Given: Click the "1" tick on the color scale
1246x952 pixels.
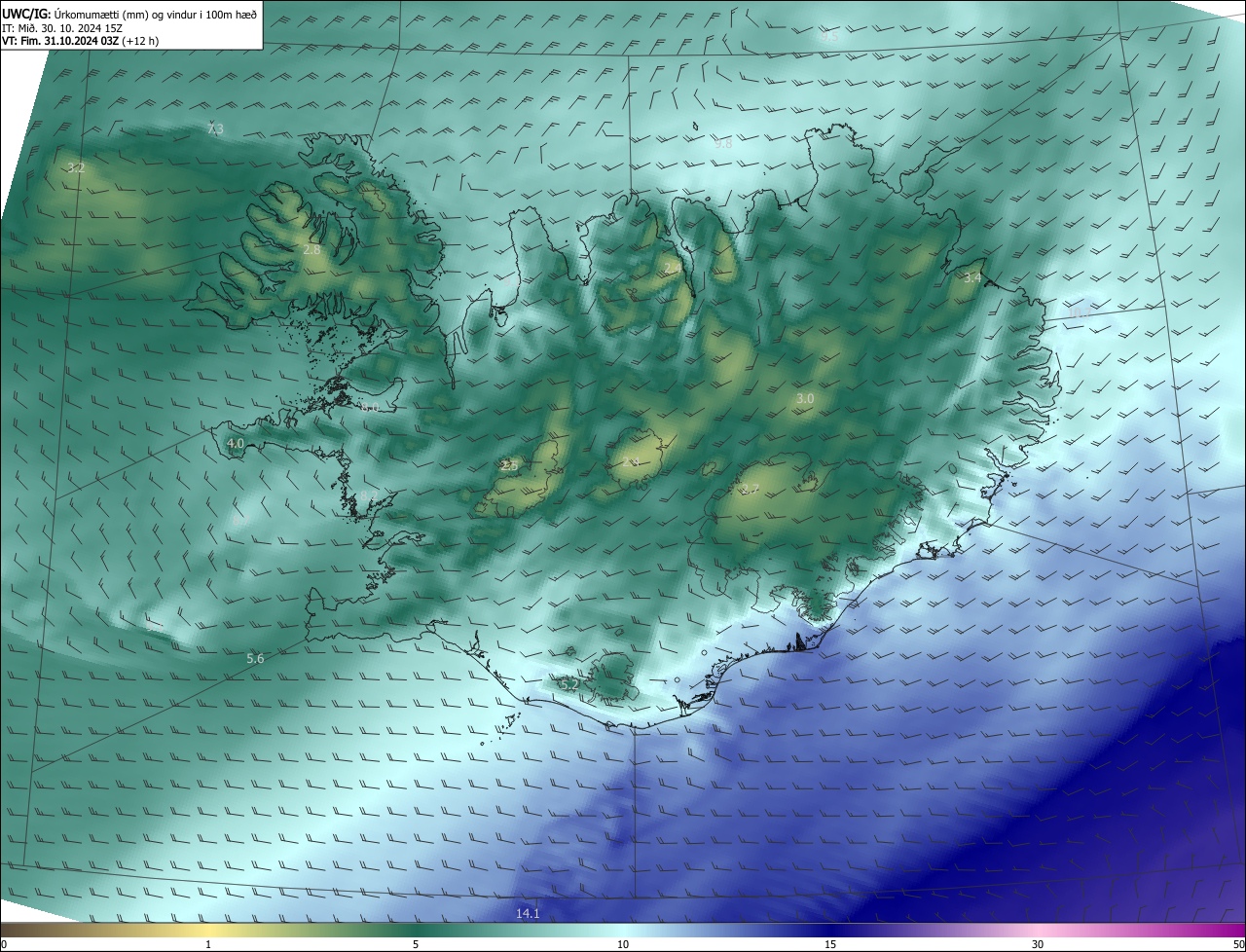Looking at the screenshot, I should click(x=208, y=944).
